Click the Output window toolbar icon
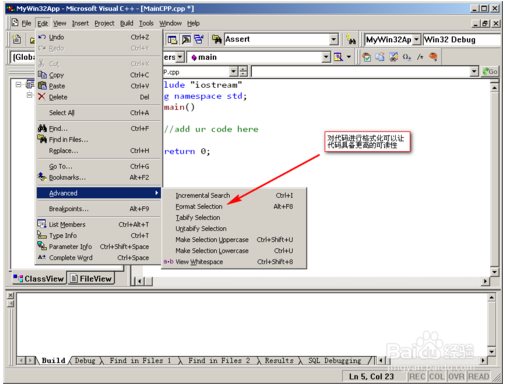Viewport: 505px width, 387px height. coord(186,40)
